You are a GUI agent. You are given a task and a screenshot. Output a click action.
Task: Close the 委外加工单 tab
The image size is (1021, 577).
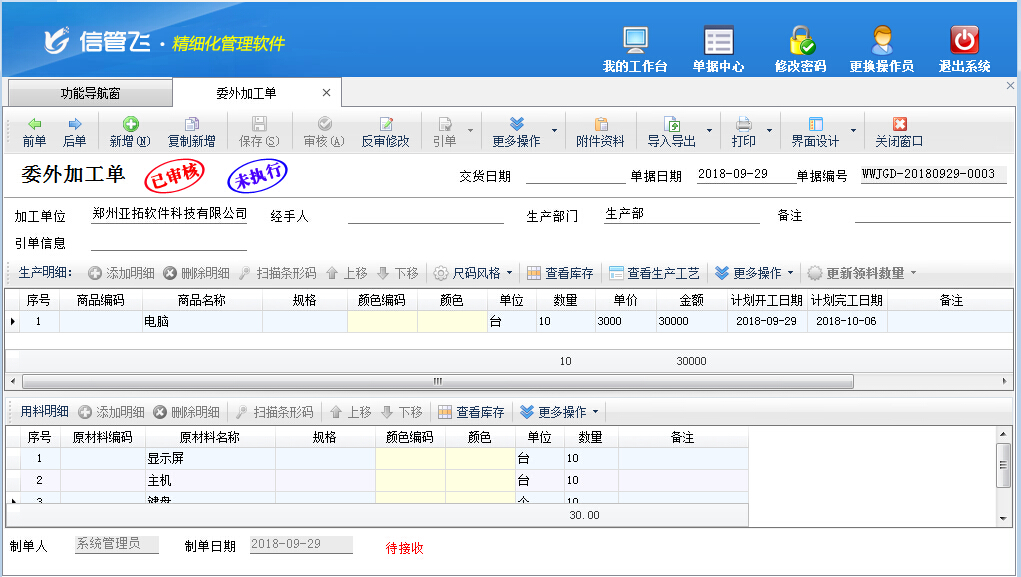click(x=326, y=93)
